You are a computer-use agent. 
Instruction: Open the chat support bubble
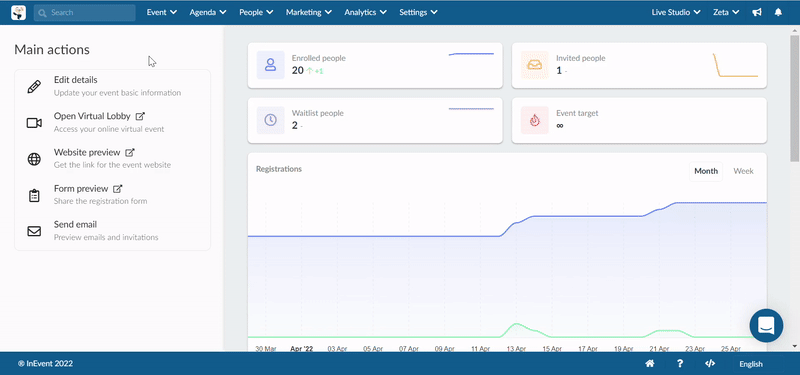[x=766, y=326]
